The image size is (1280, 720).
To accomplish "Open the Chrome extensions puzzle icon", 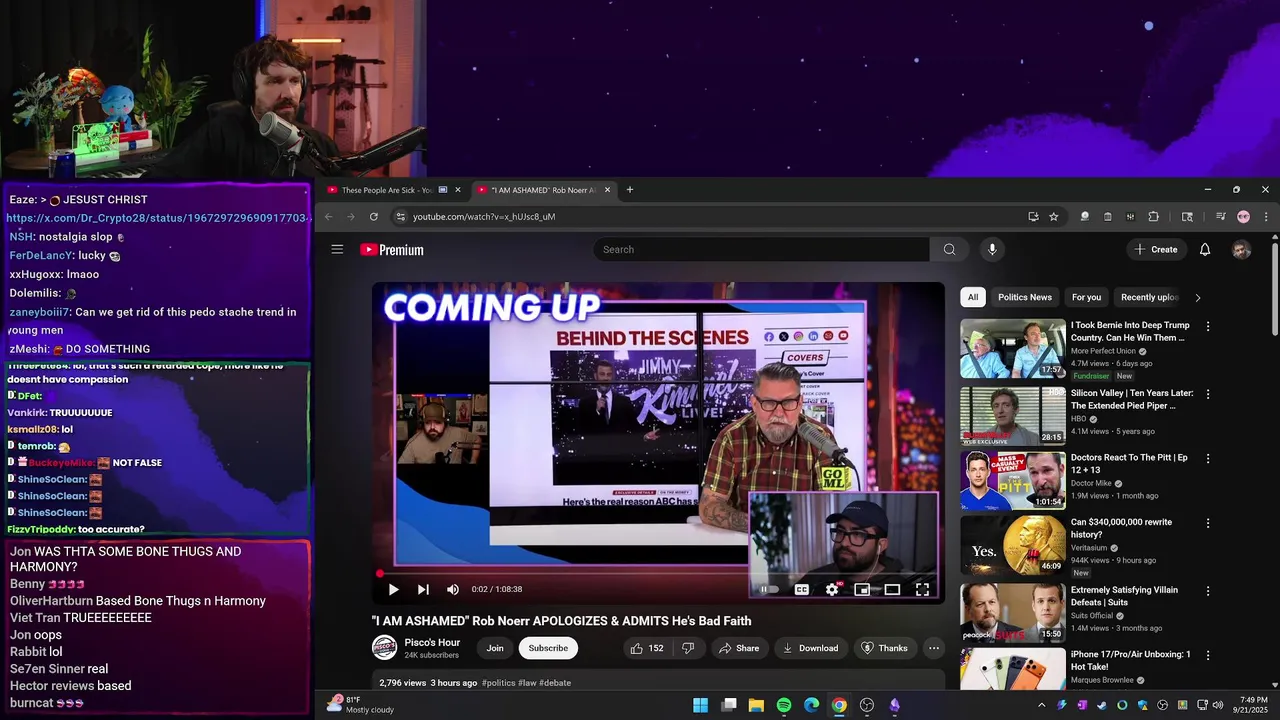I will click(x=1154, y=216).
